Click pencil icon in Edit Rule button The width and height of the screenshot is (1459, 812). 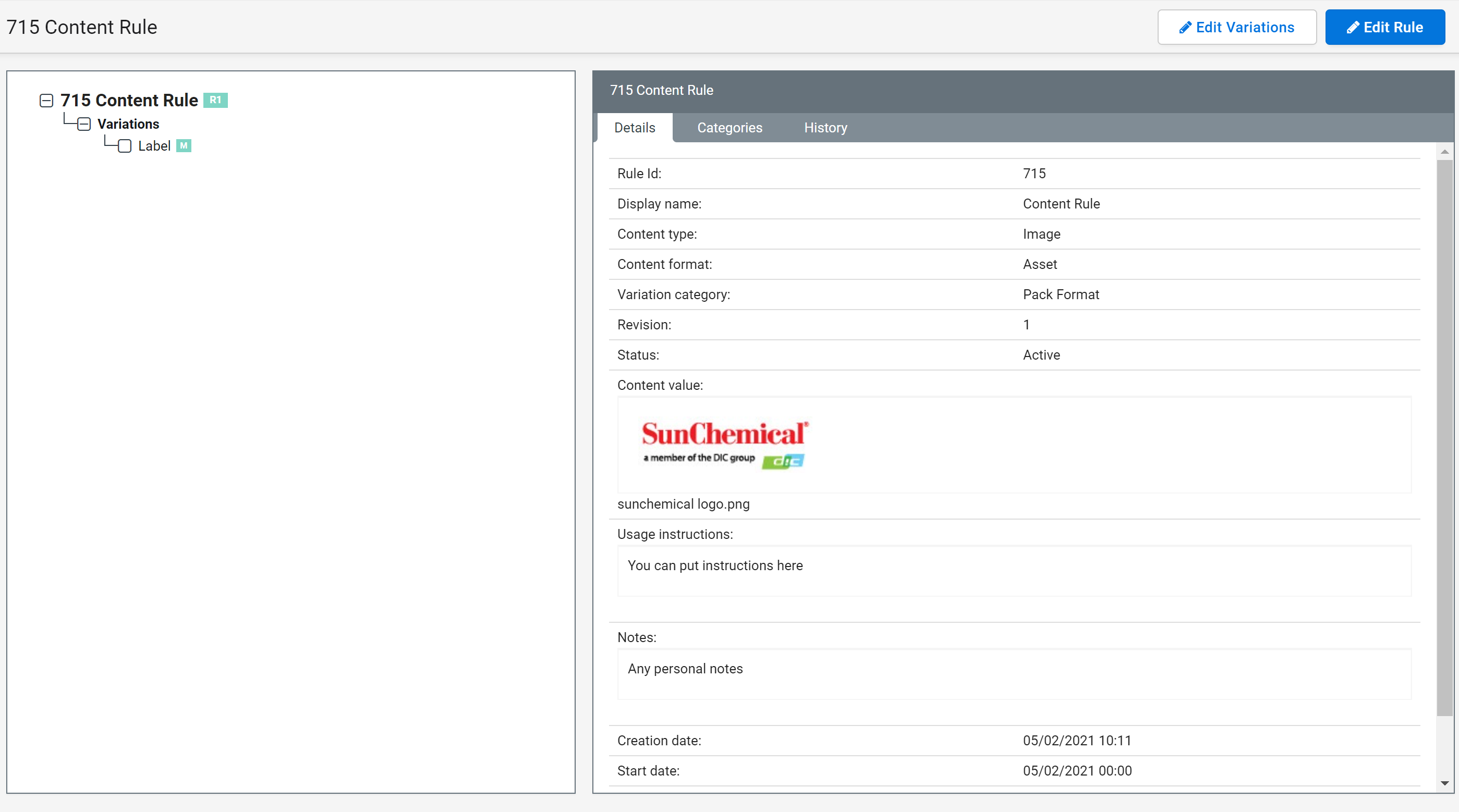click(1353, 27)
